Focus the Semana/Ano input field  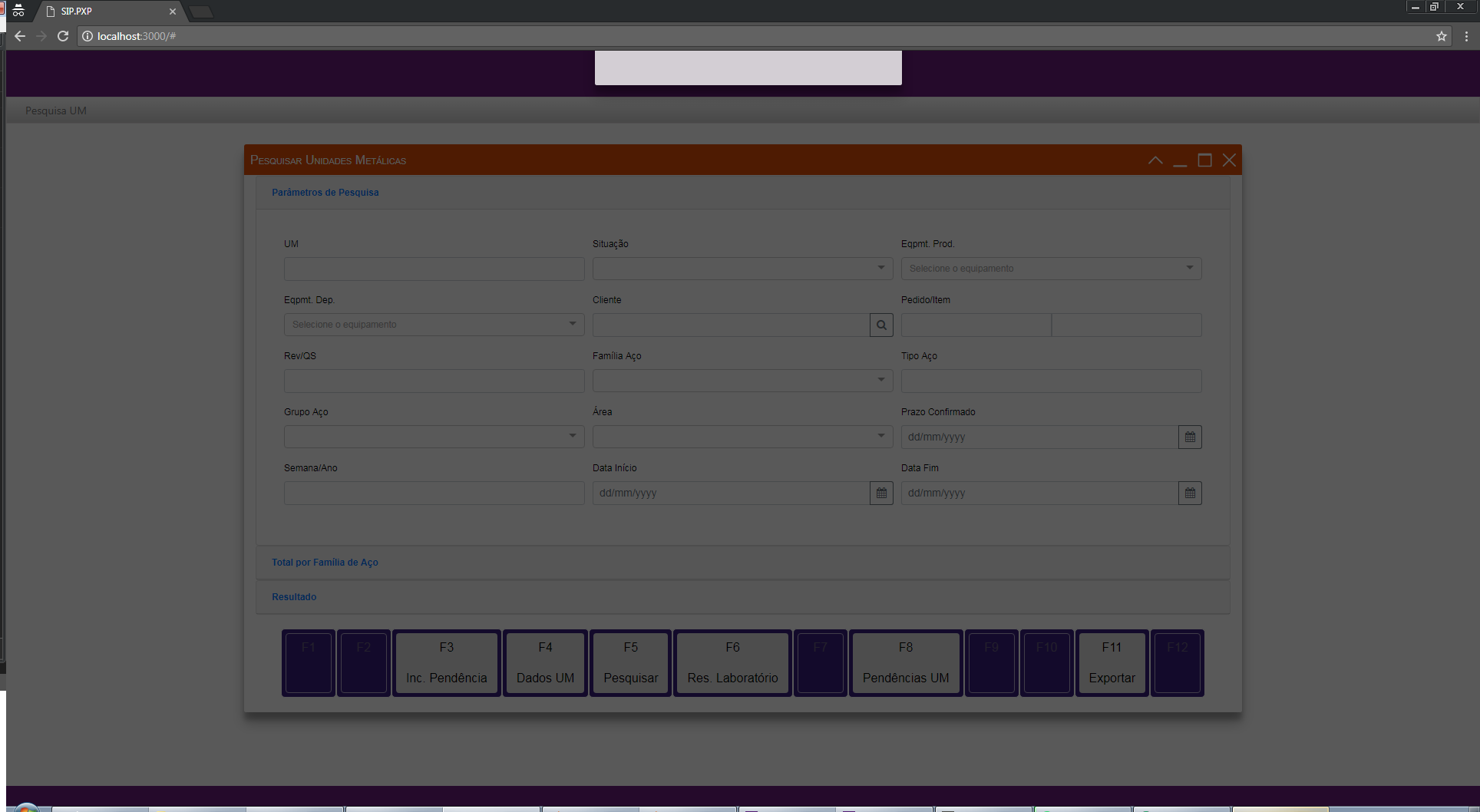click(434, 493)
